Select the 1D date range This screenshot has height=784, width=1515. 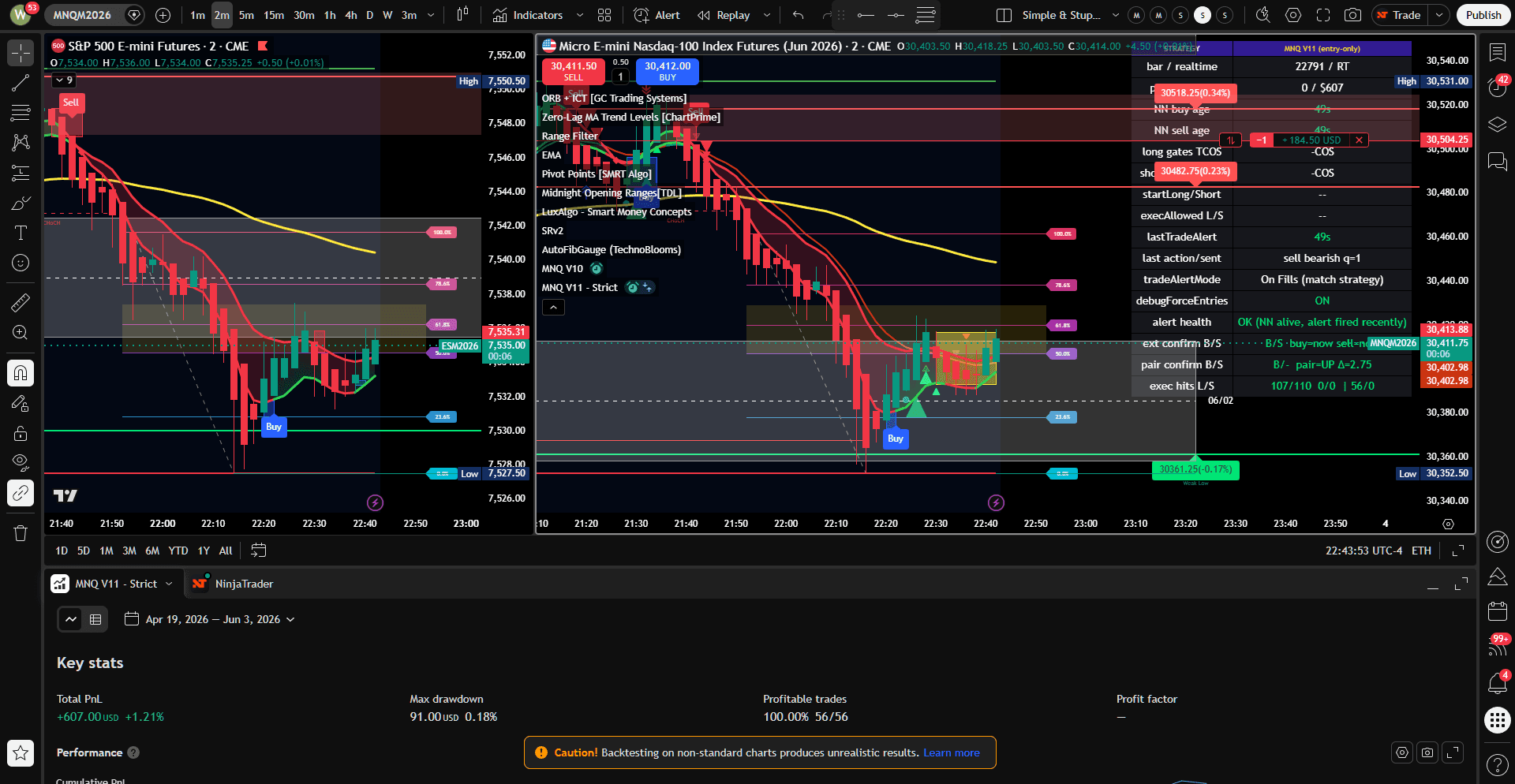pyautogui.click(x=62, y=551)
